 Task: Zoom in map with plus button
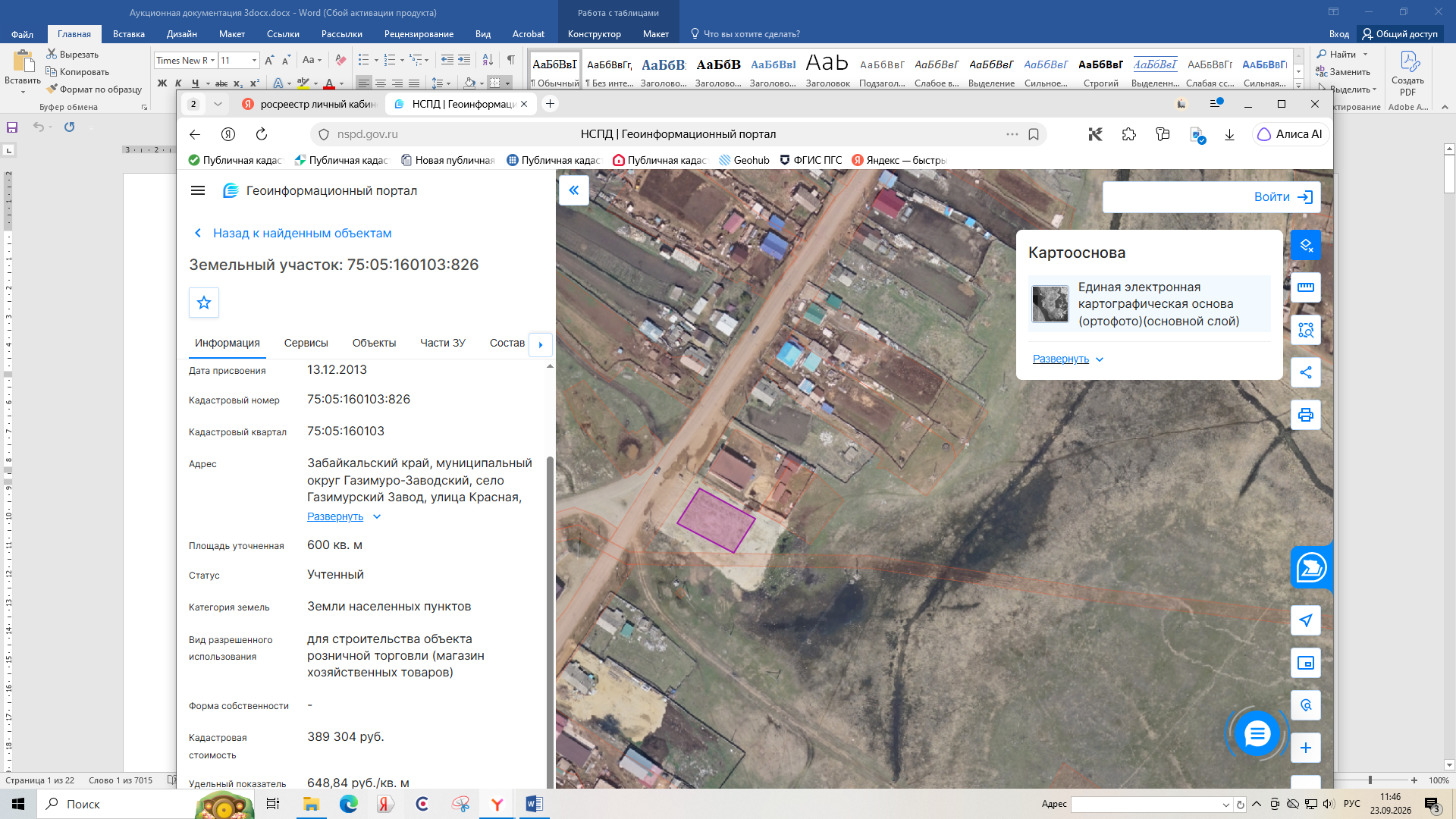click(1305, 748)
